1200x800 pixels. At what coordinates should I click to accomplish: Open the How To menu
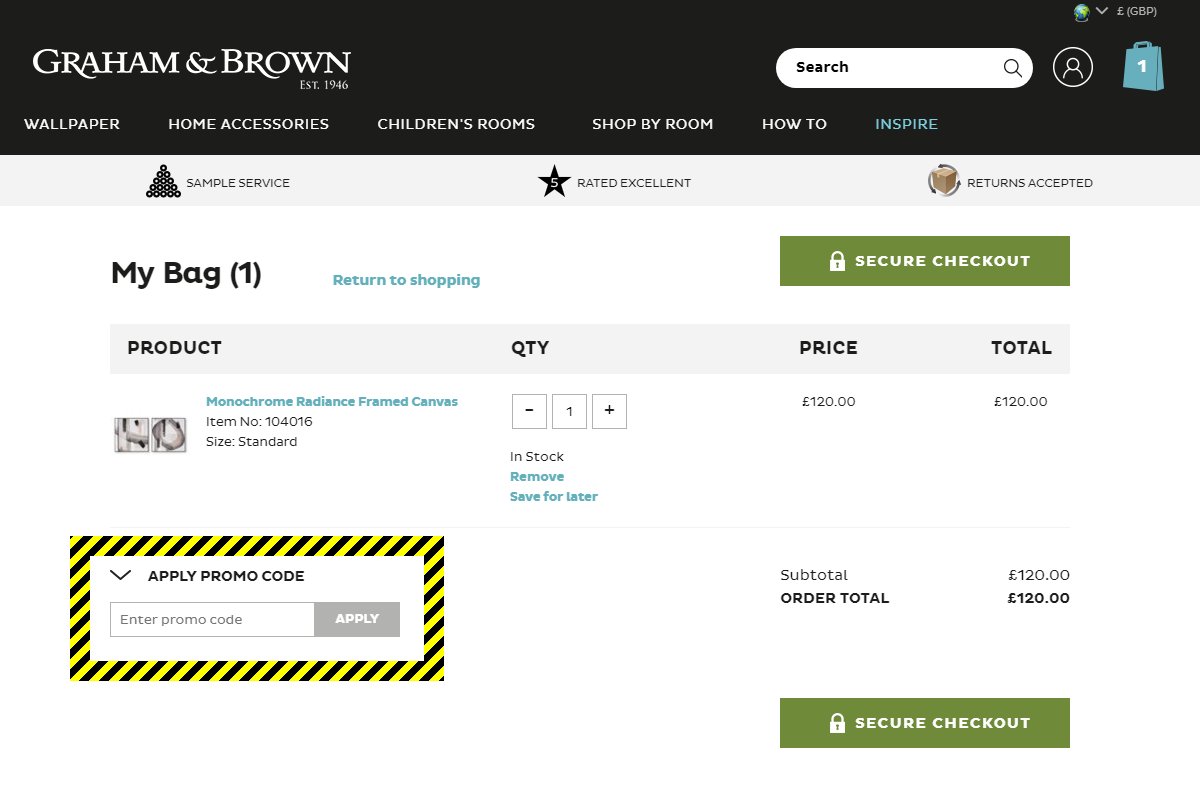(794, 124)
